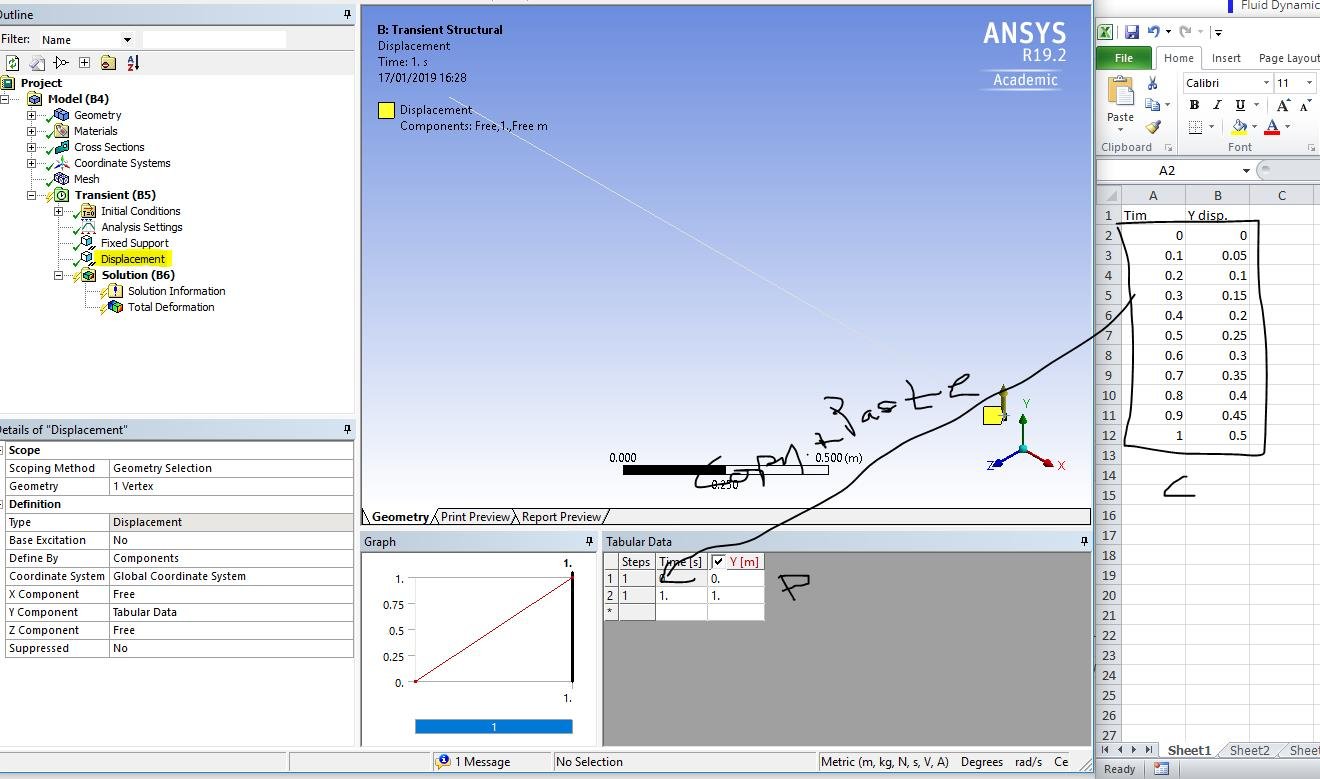Save the workbook via the Save icon

[1132, 33]
